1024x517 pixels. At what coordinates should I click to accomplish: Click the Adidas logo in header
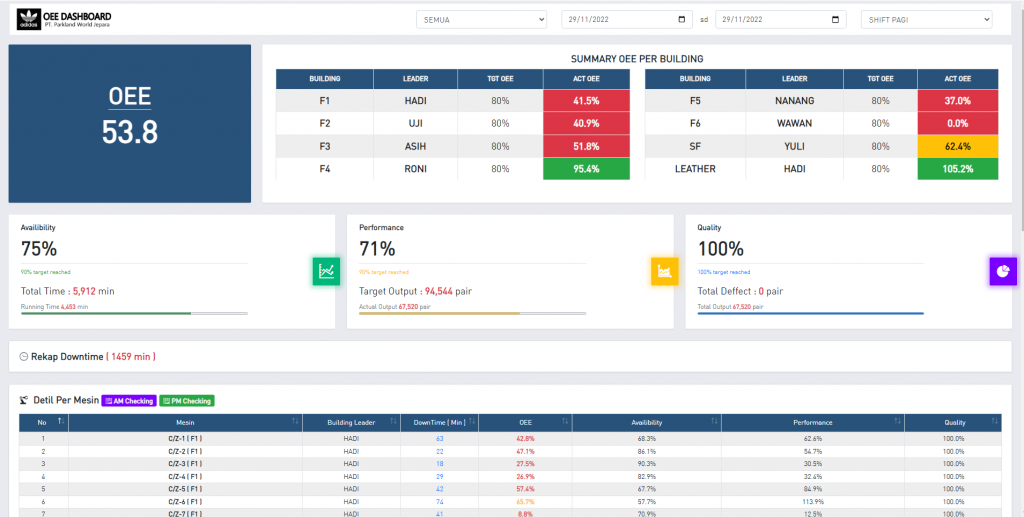tap(29, 20)
